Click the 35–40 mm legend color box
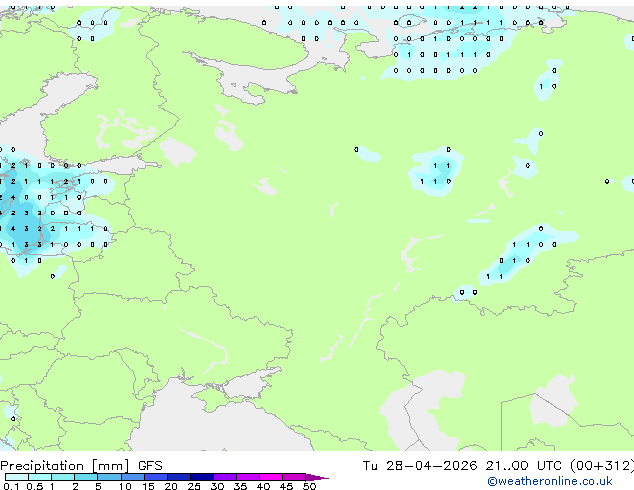 coord(248,477)
